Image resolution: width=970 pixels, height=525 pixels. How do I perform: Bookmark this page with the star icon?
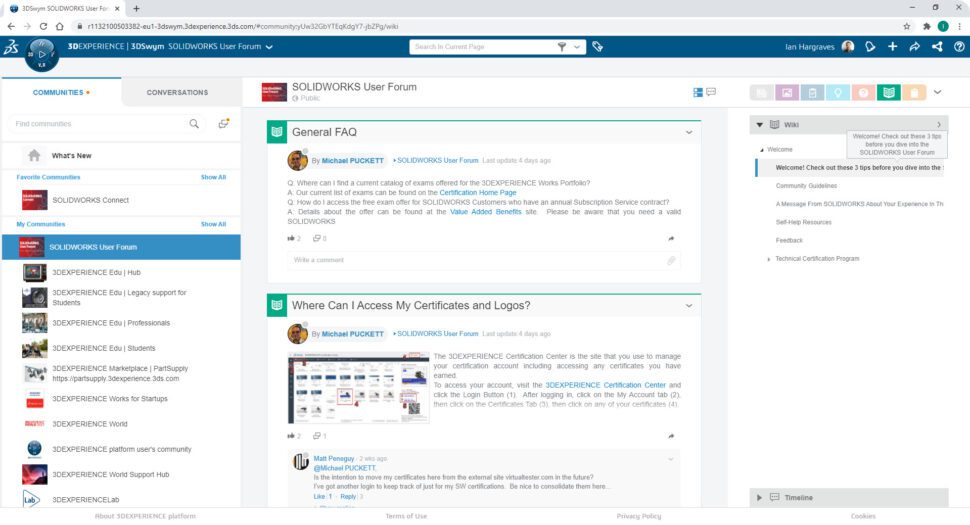[907, 26]
